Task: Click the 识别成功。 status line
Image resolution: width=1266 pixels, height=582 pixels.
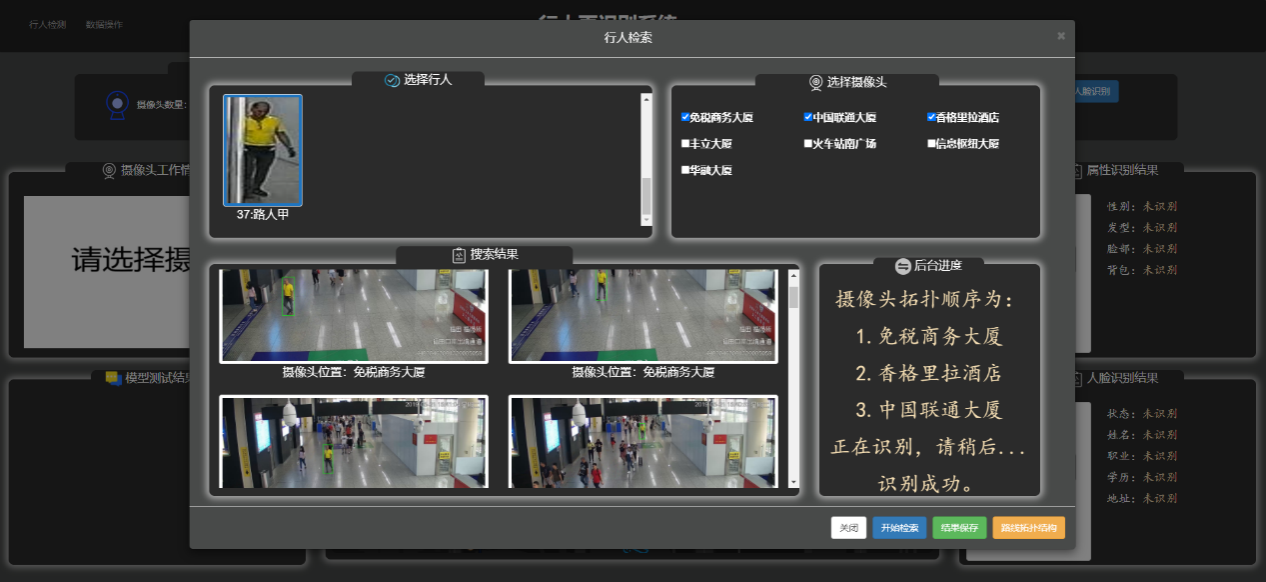Action: (927, 484)
